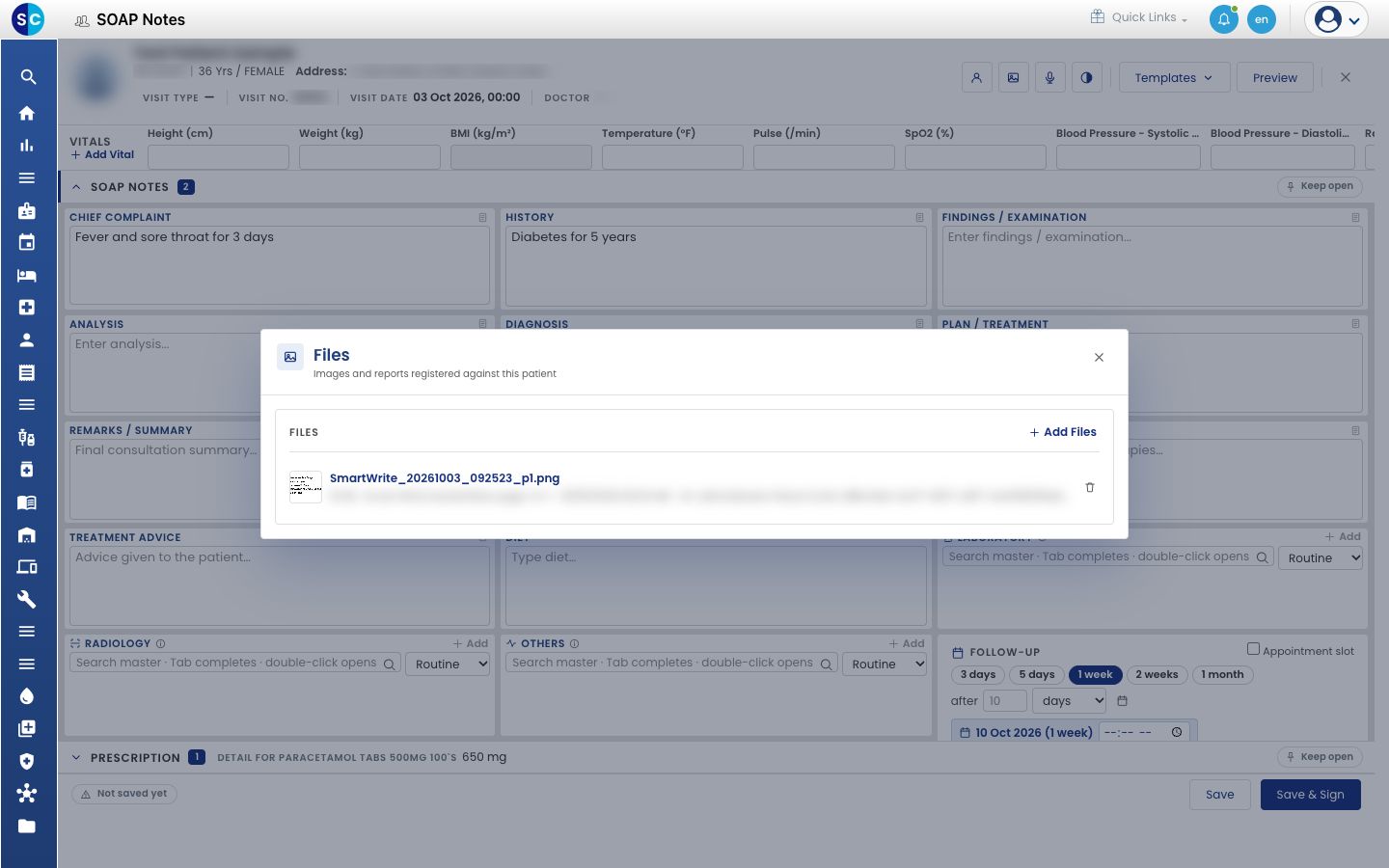Open the Templates dropdown

click(1174, 78)
